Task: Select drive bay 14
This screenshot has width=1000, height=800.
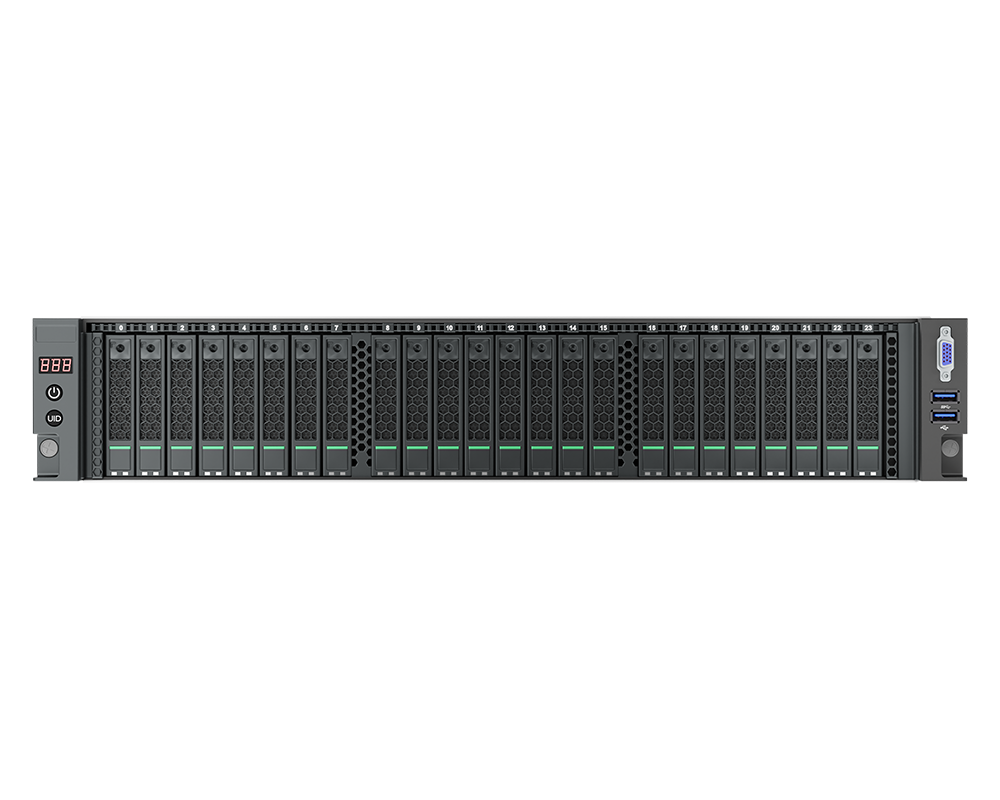Action: pyautogui.click(x=573, y=406)
